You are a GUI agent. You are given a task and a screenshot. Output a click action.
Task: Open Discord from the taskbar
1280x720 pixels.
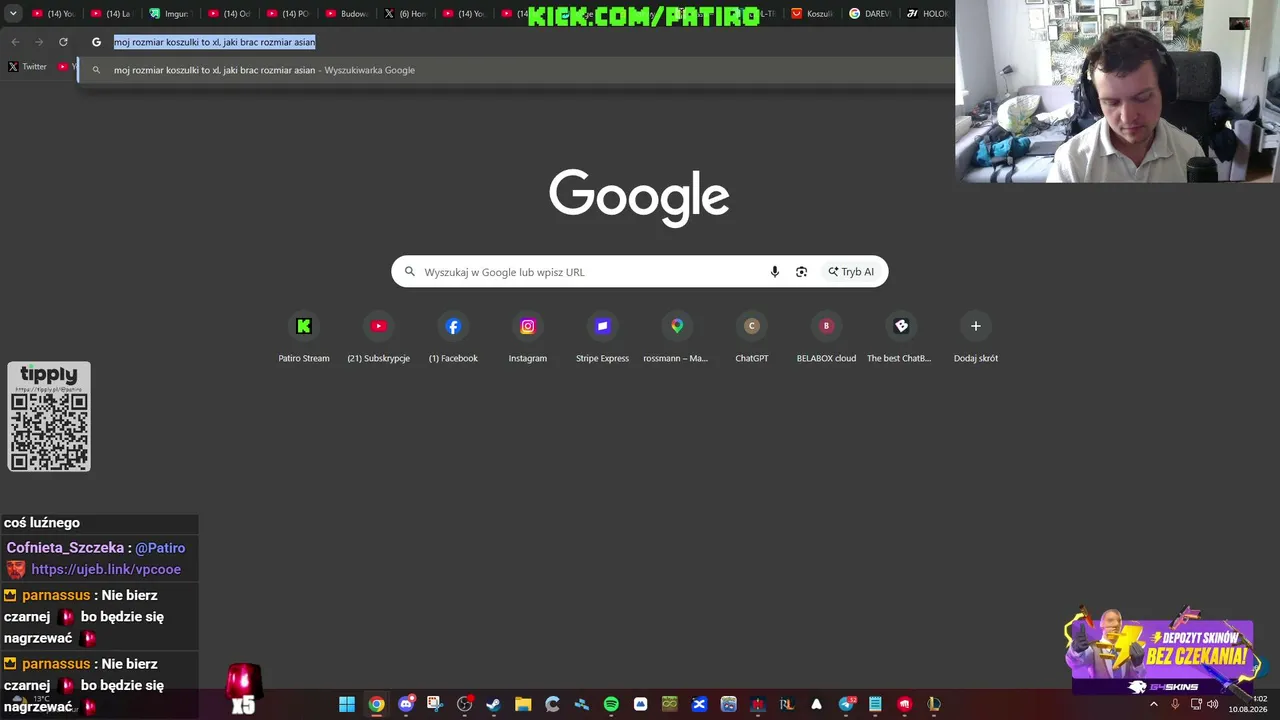click(x=406, y=704)
